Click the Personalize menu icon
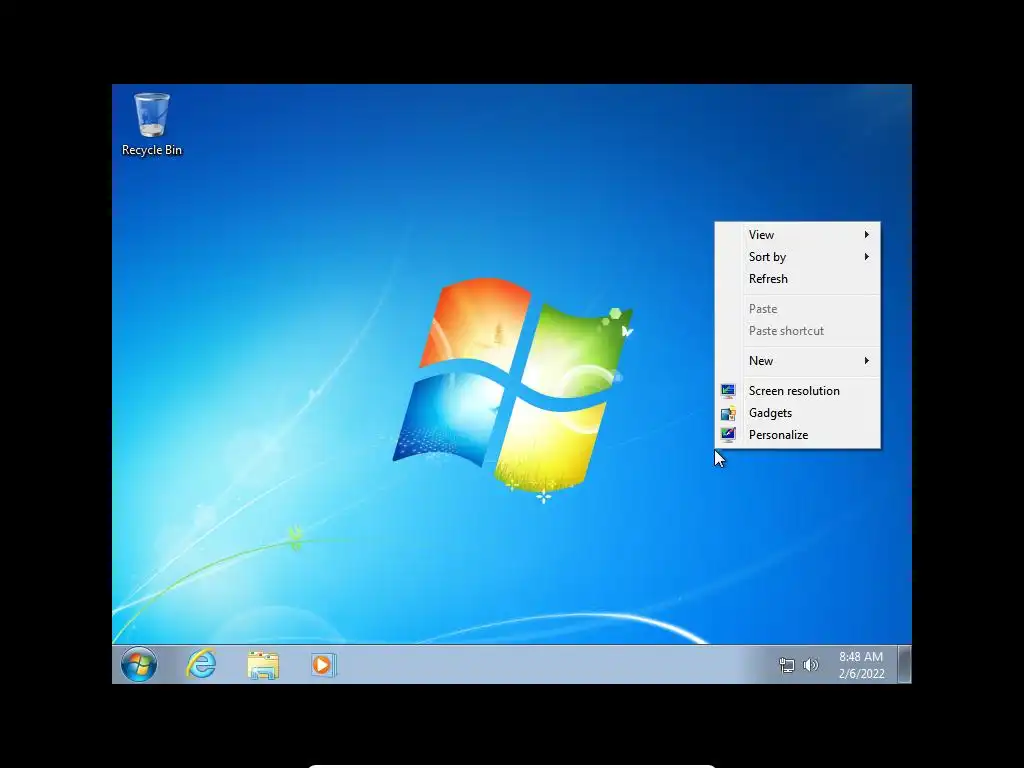Screen dimensions: 1024x768 (728, 435)
